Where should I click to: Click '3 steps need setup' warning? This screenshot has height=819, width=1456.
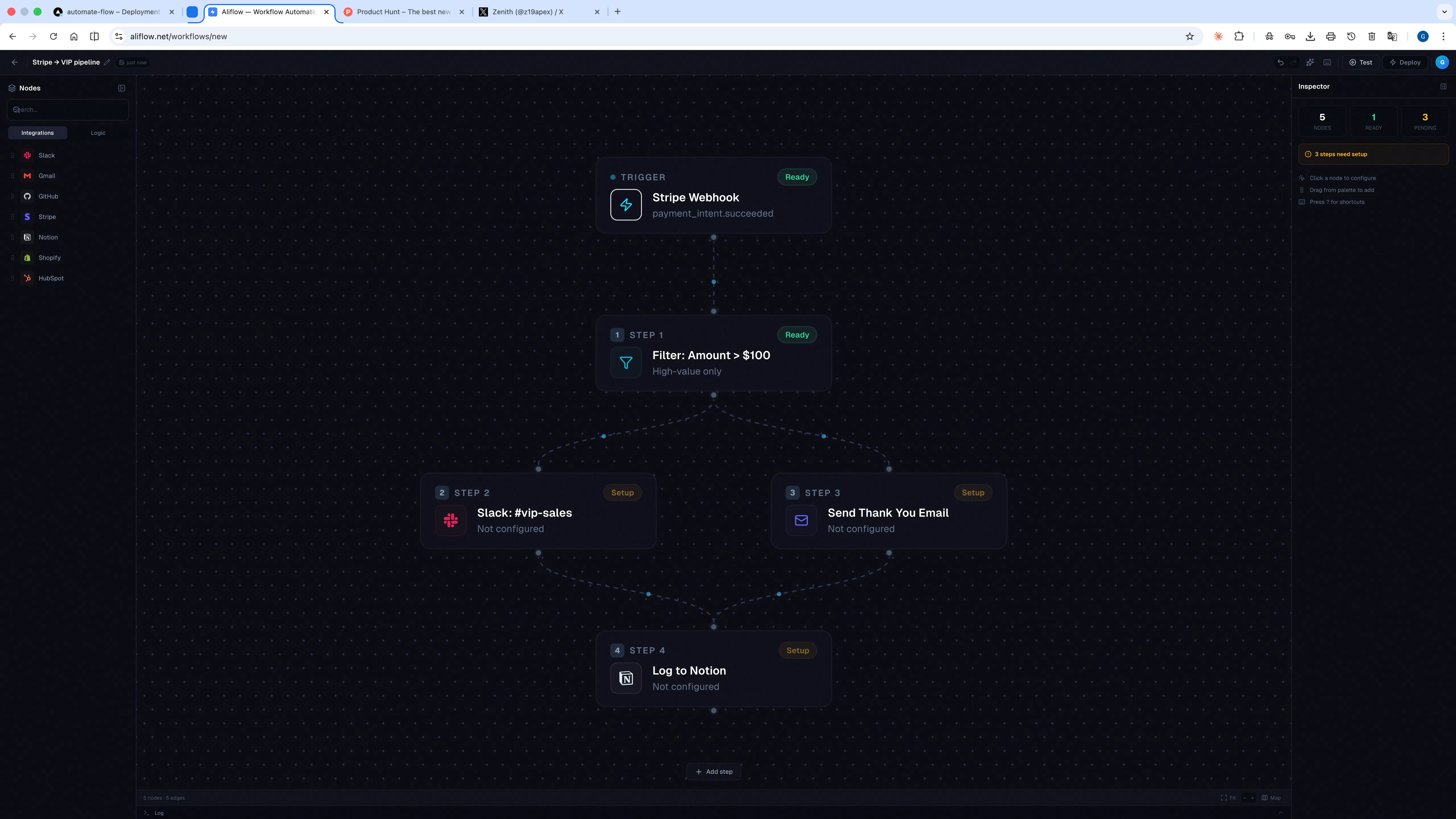pyautogui.click(x=1374, y=154)
